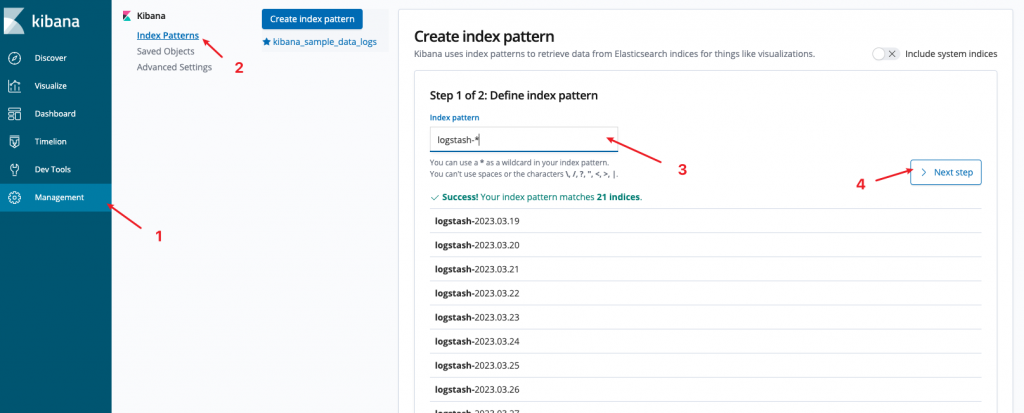Toggle Include system indices switch
This screenshot has height=413, width=1024.
point(886,54)
